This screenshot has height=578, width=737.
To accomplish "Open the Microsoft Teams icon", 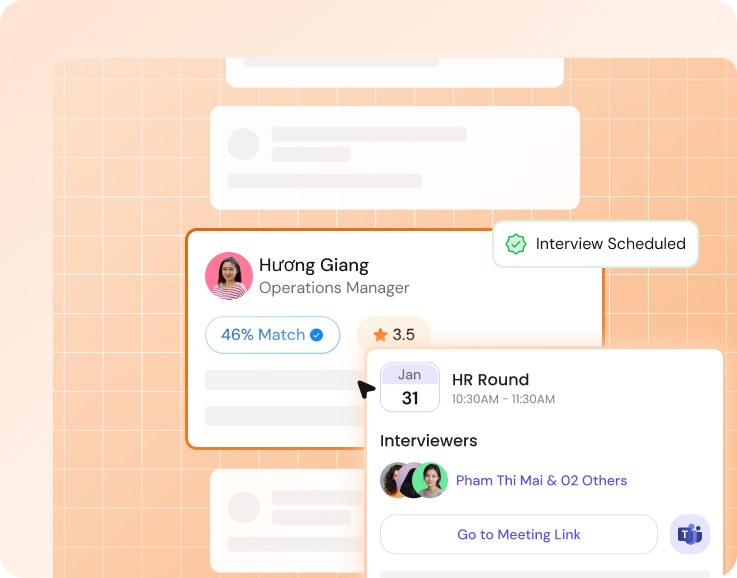I will pyautogui.click(x=689, y=534).
